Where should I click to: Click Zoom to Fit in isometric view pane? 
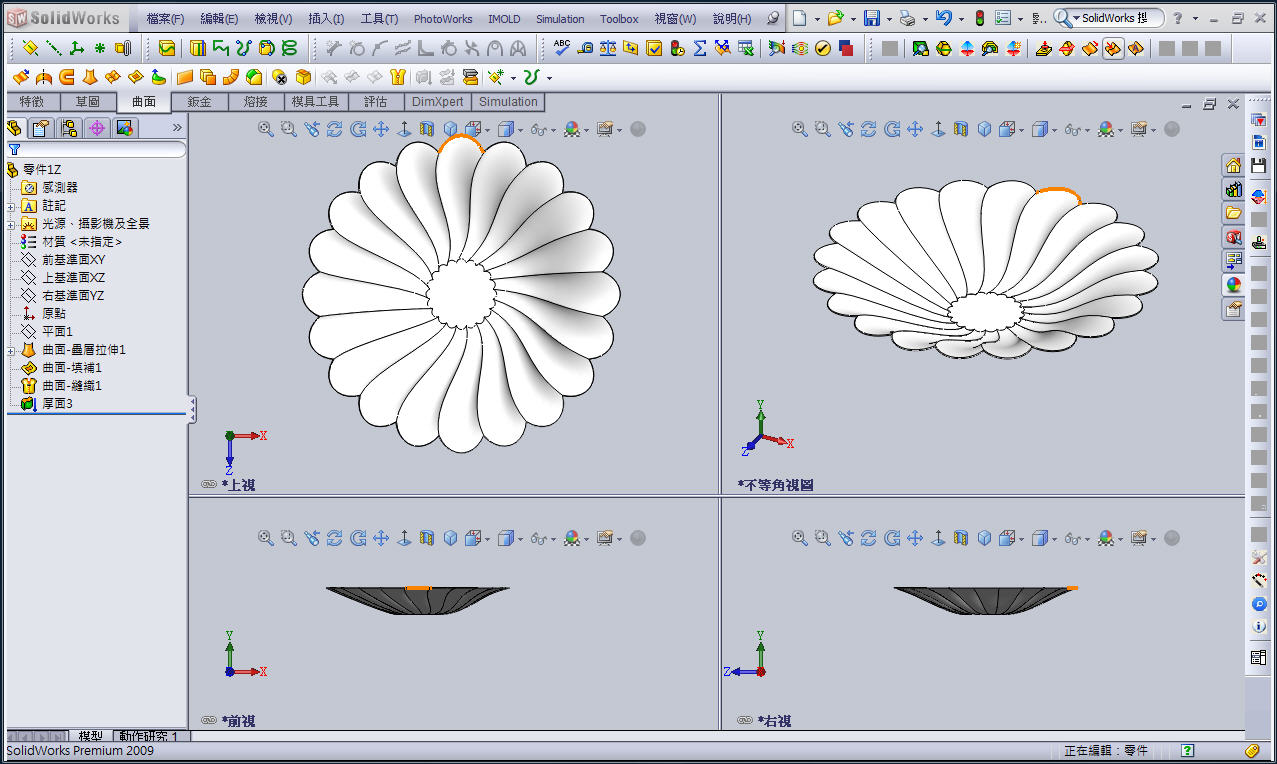point(799,129)
